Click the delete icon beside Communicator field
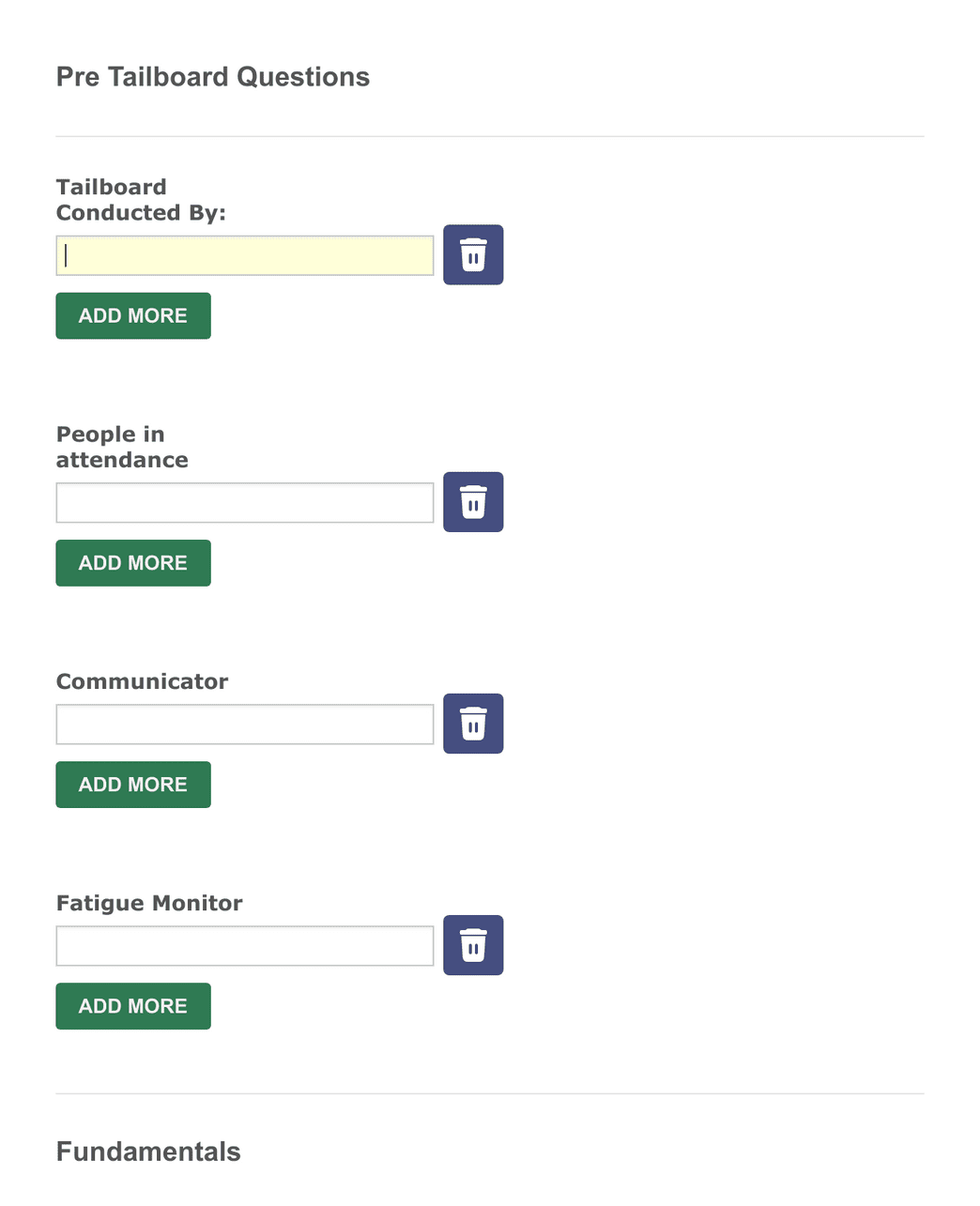This screenshot has height=1206, width=980. click(473, 724)
